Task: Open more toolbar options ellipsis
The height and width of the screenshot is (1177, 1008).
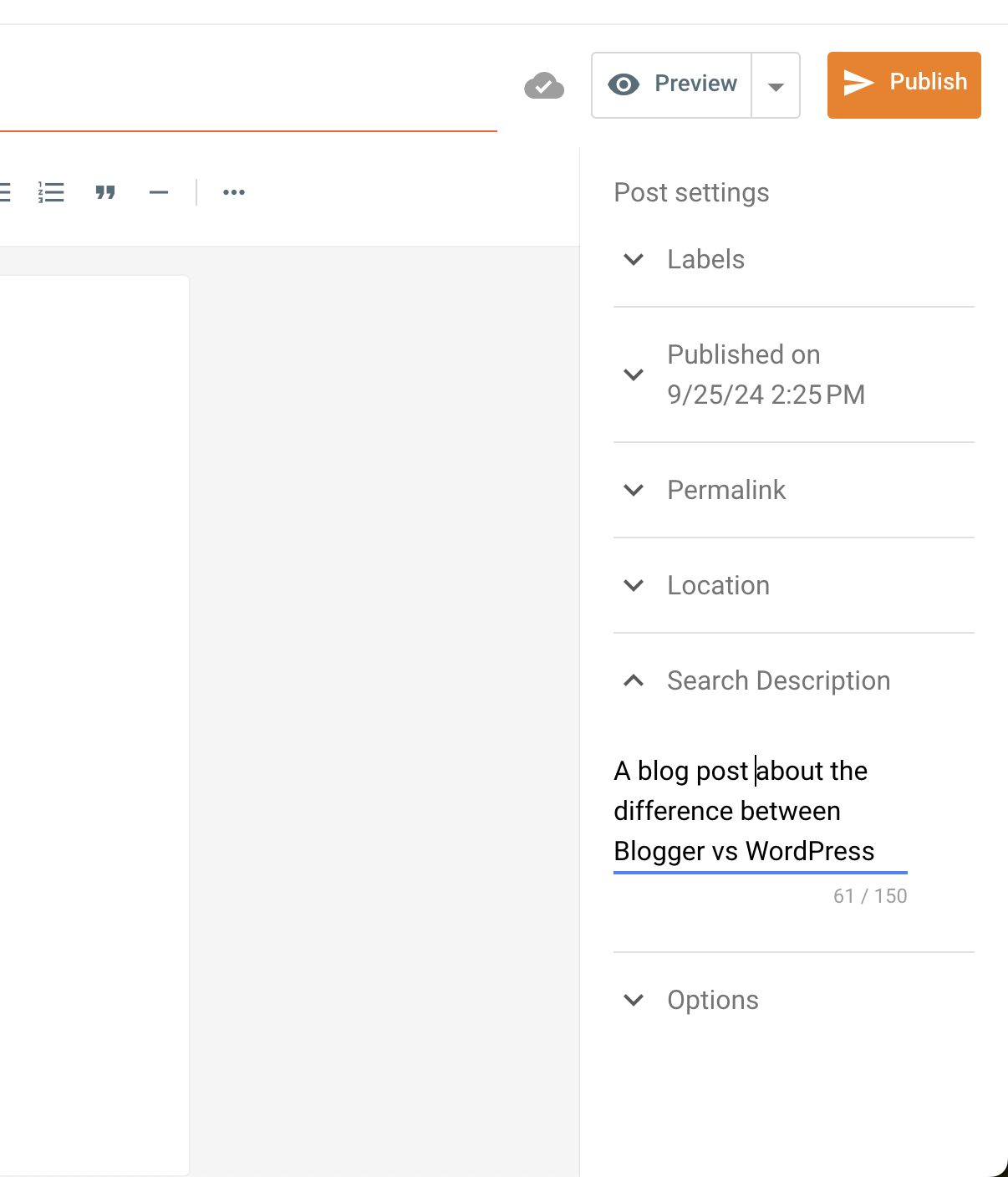Action: (x=234, y=192)
